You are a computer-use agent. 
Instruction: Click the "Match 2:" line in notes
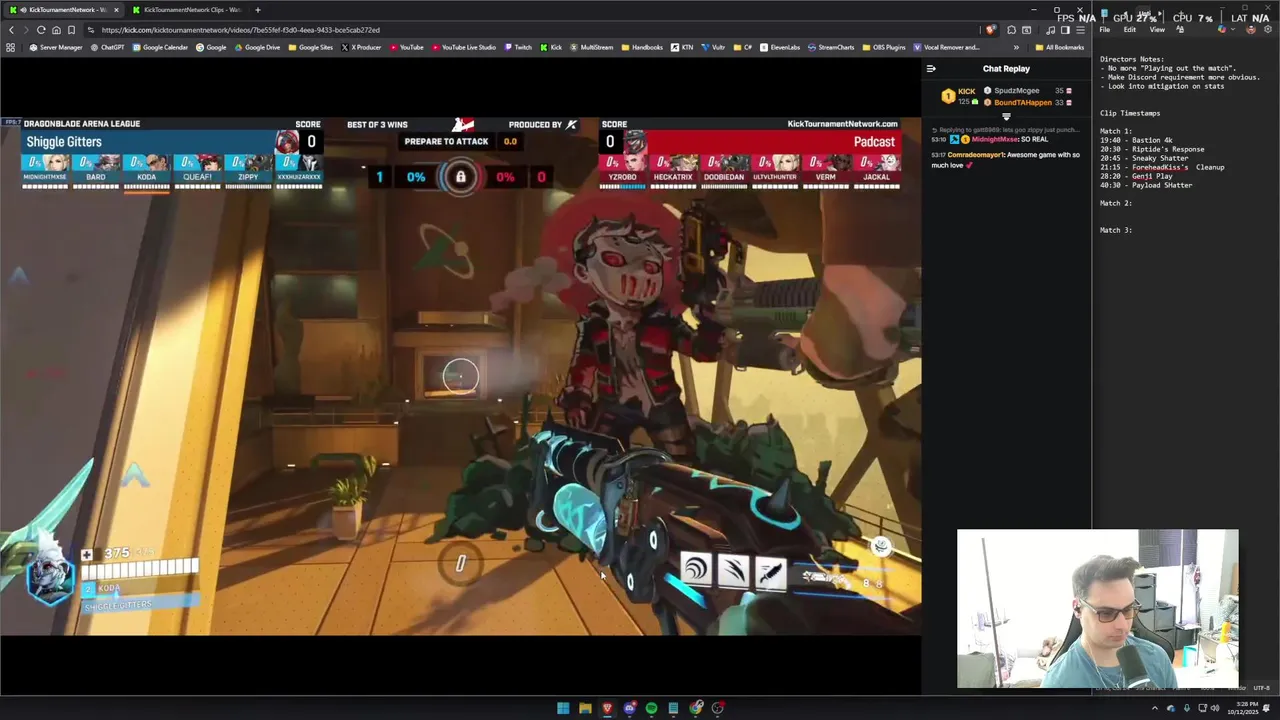pos(1116,203)
